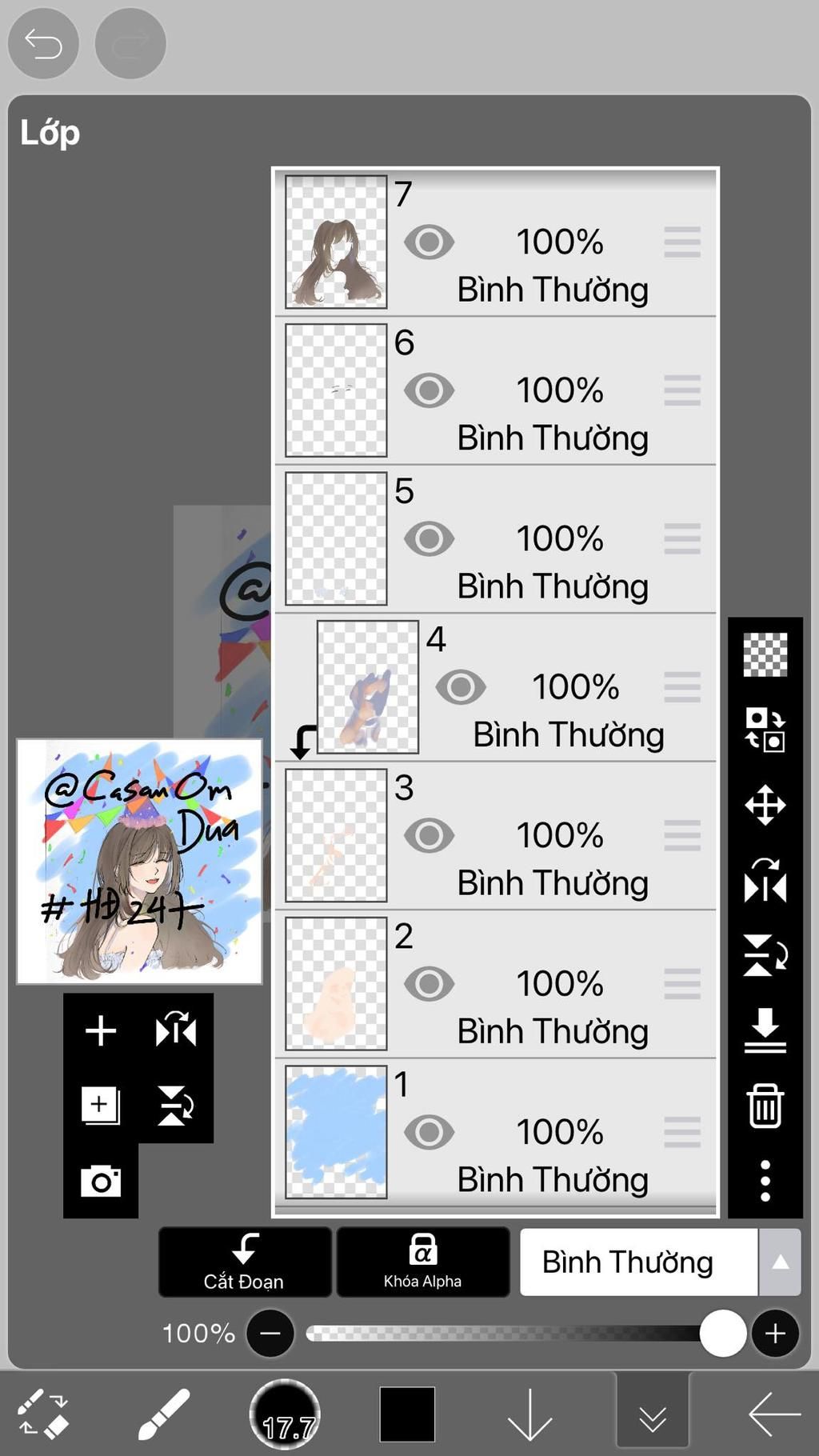819x1456 pixels.
Task: Tap the camera import layer icon
Action: 101,1181
